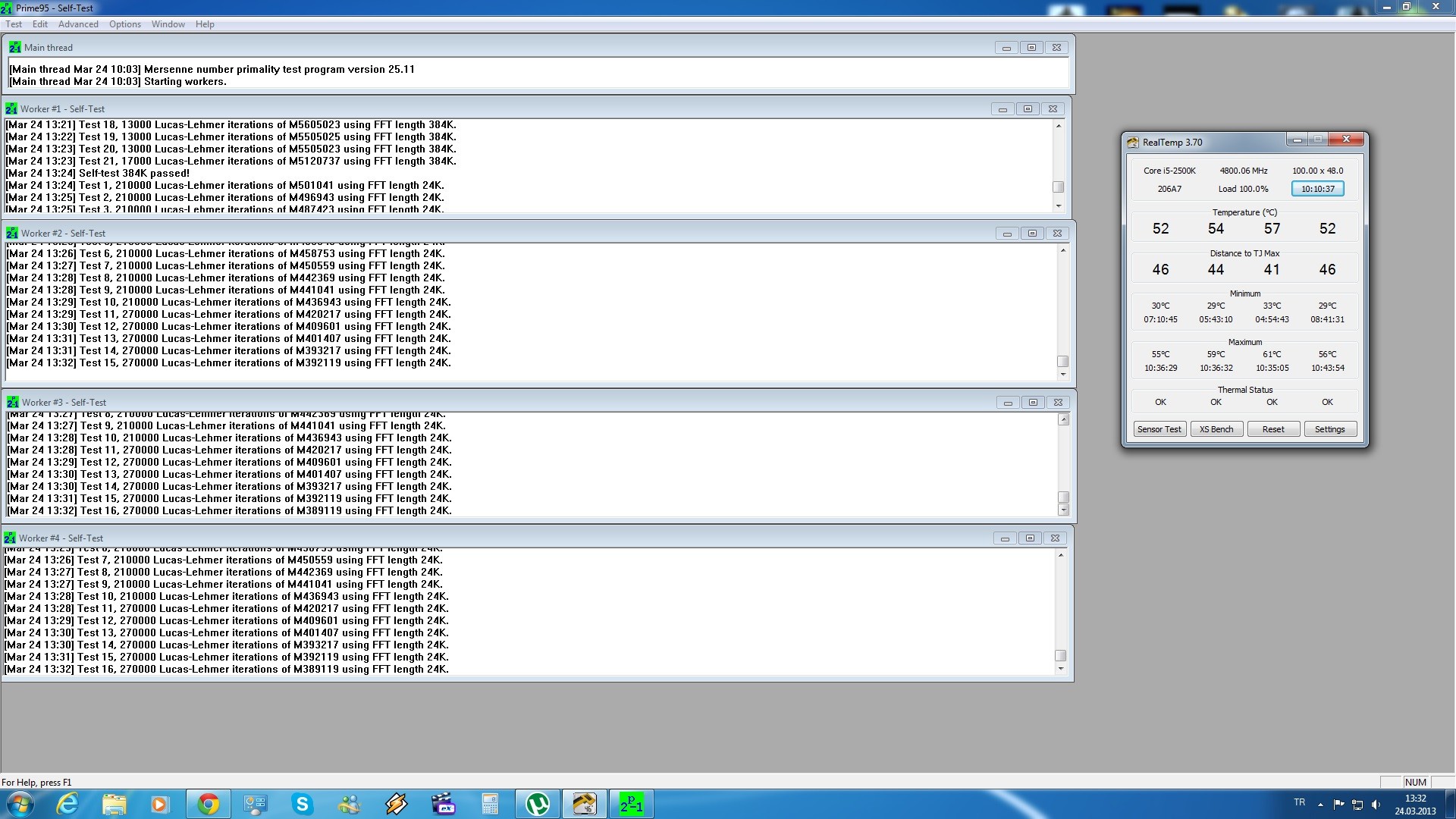Open Winamp from the taskbar
The height and width of the screenshot is (819, 1456).
pyautogui.click(x=397, y=804)
